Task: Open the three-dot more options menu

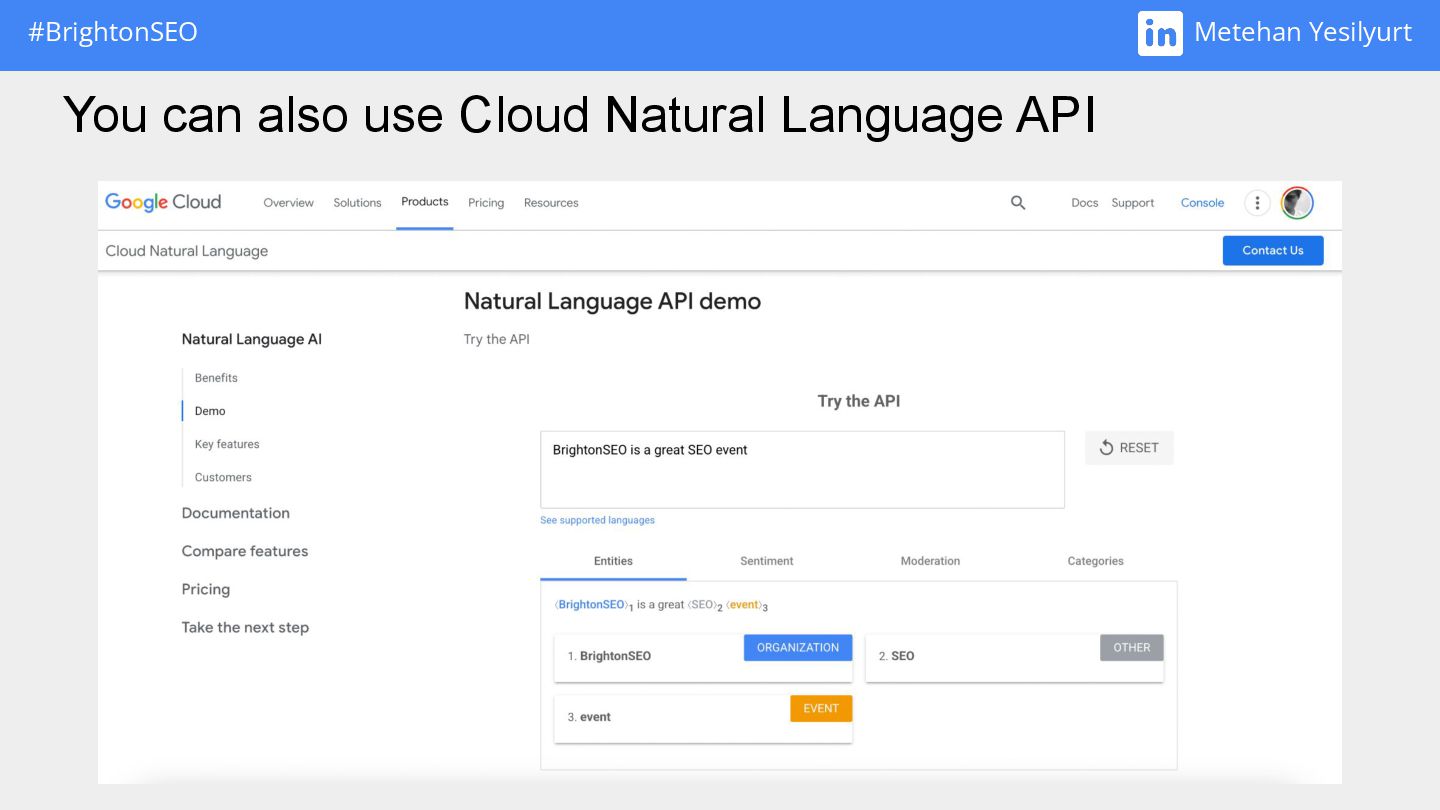Action: pos(1257,203)
